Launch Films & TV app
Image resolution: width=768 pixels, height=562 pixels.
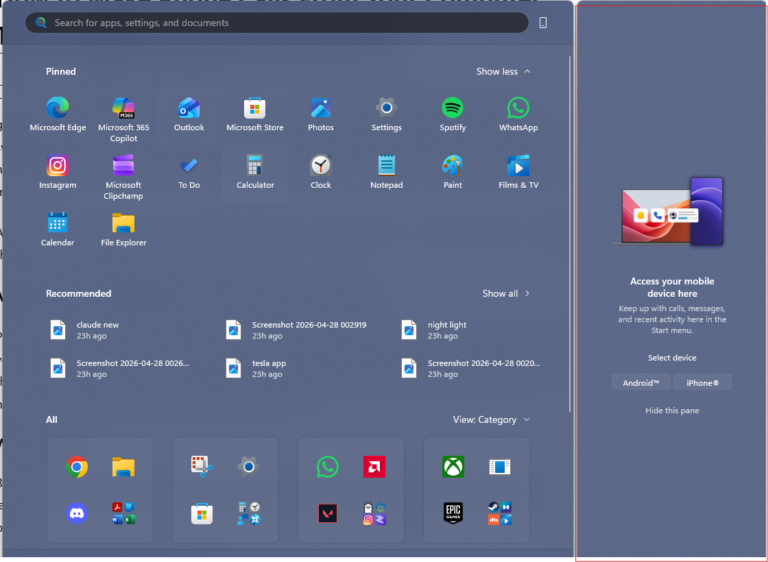[518, 172]
